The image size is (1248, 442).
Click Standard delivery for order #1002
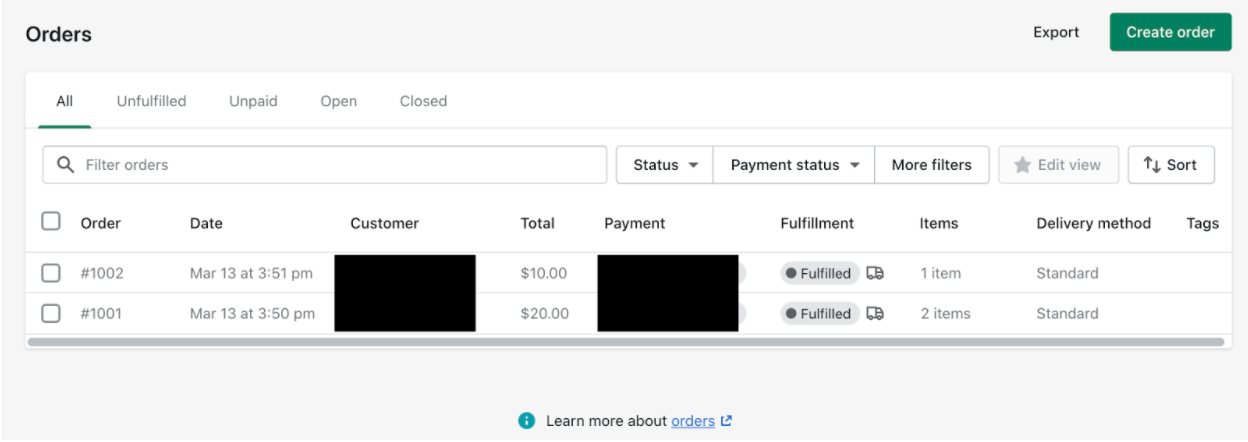[1067, 273]
